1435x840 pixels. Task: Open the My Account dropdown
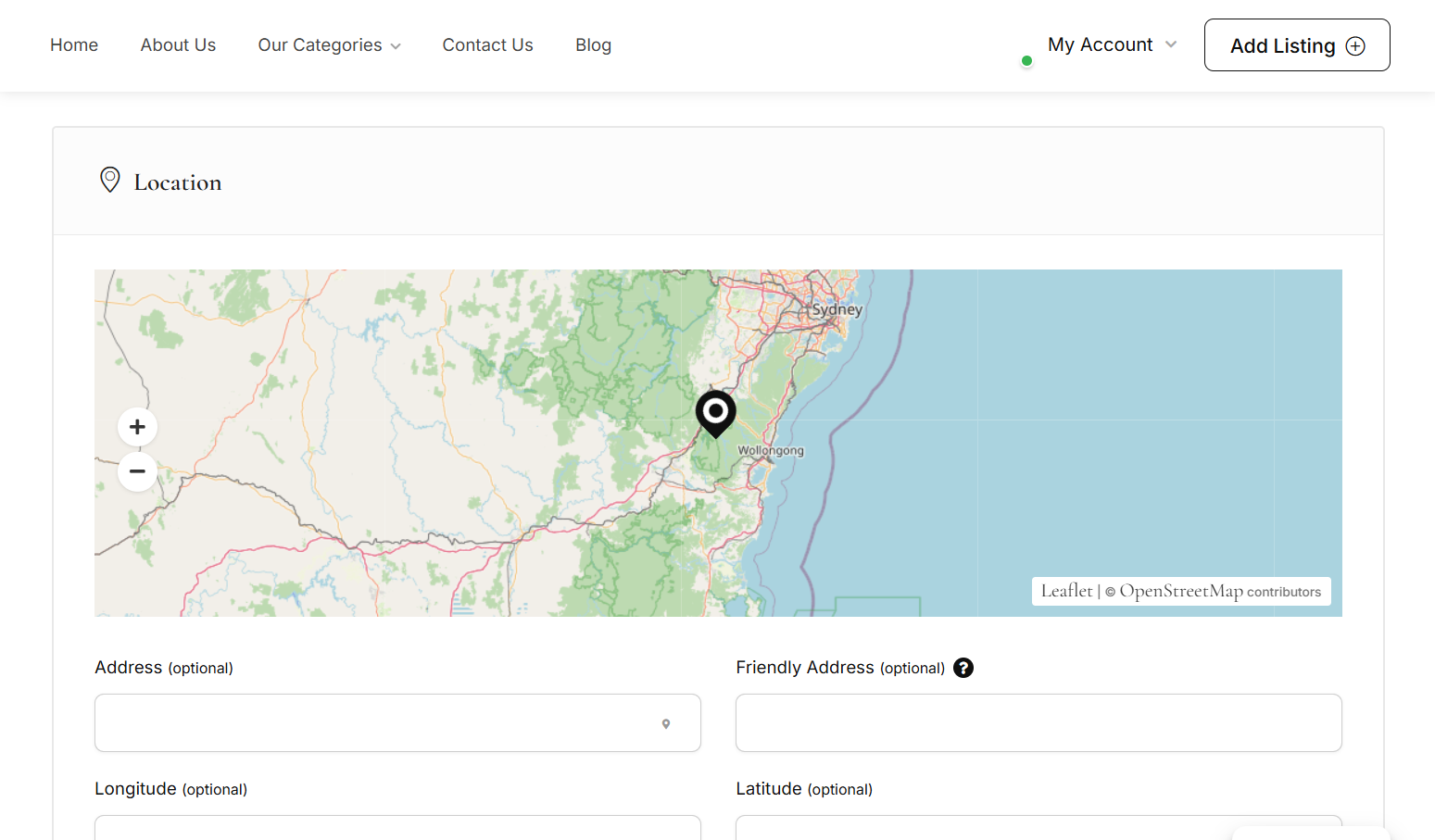pos(1100,44)
